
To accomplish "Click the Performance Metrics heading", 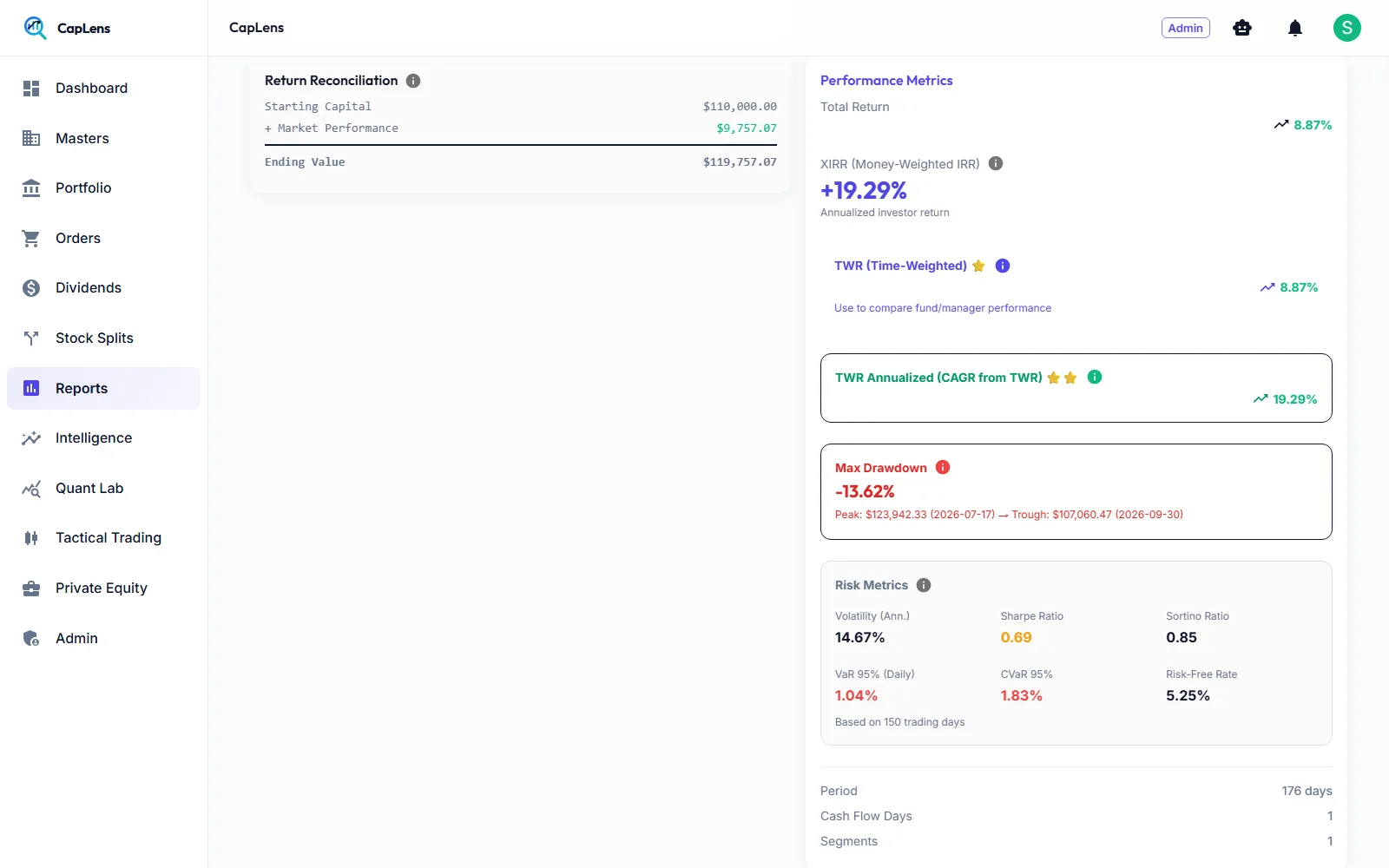I will [x=886, y=81].
